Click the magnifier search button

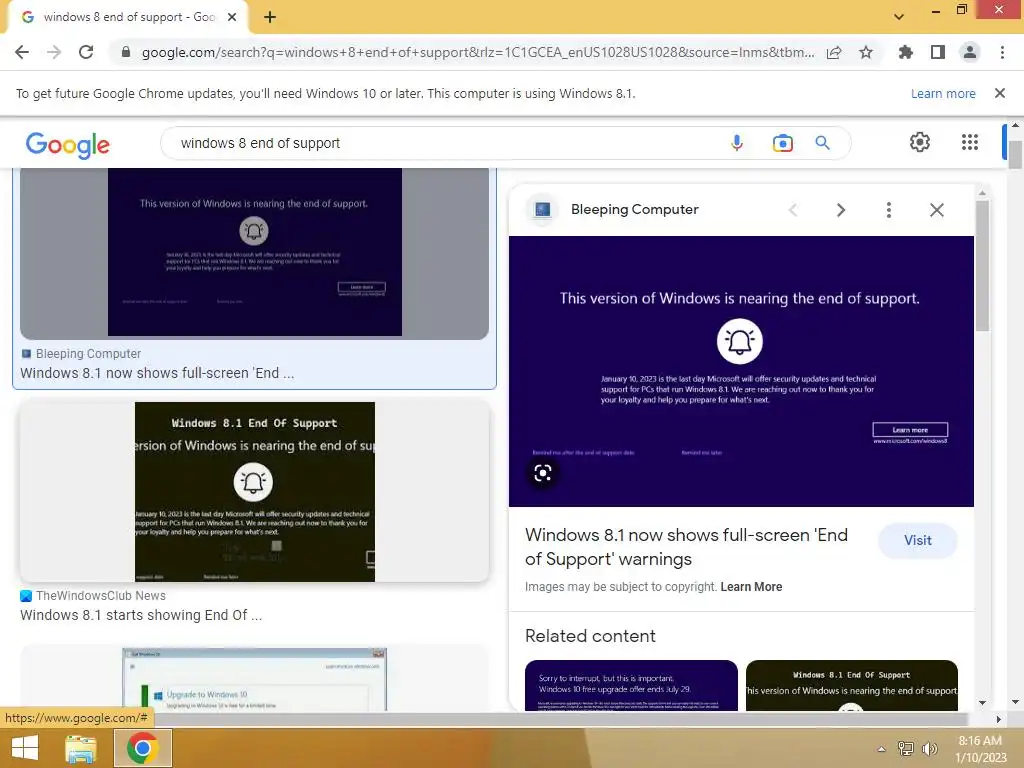[x=822, y=143]
